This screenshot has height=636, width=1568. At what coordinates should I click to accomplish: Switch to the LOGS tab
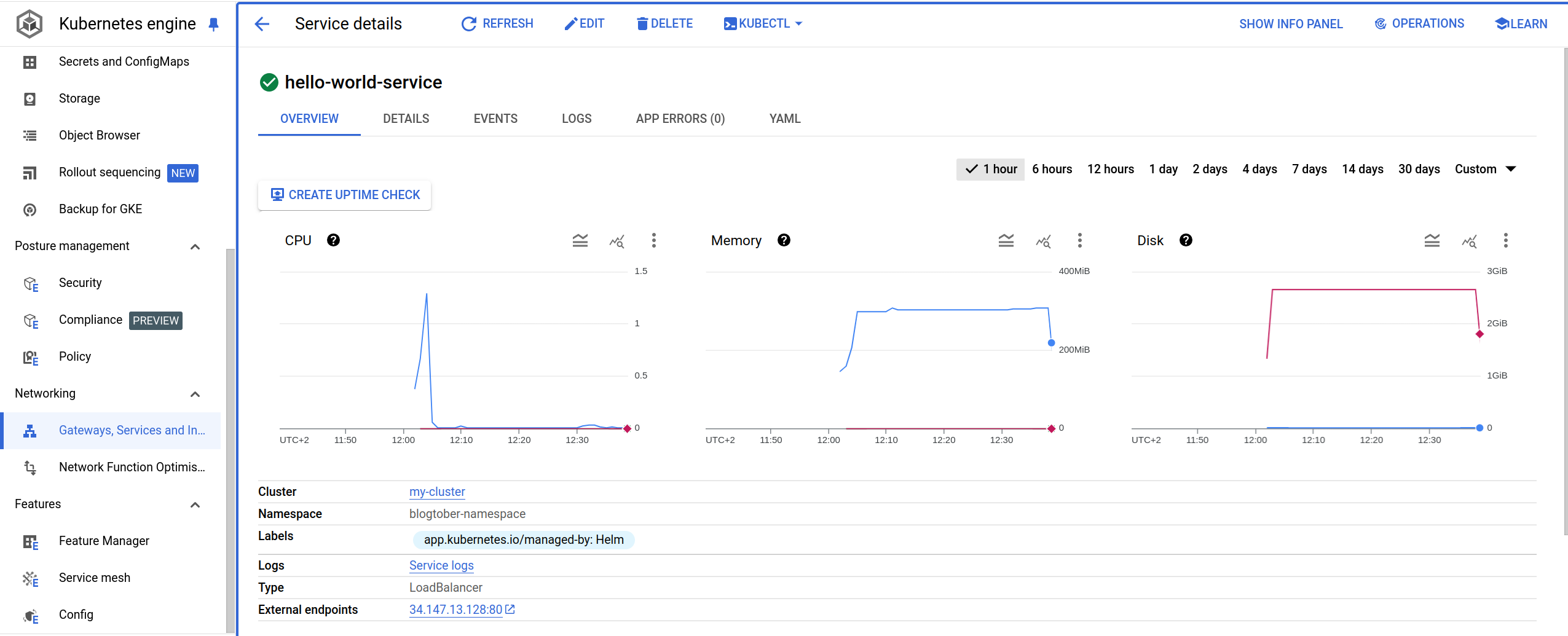577,119
